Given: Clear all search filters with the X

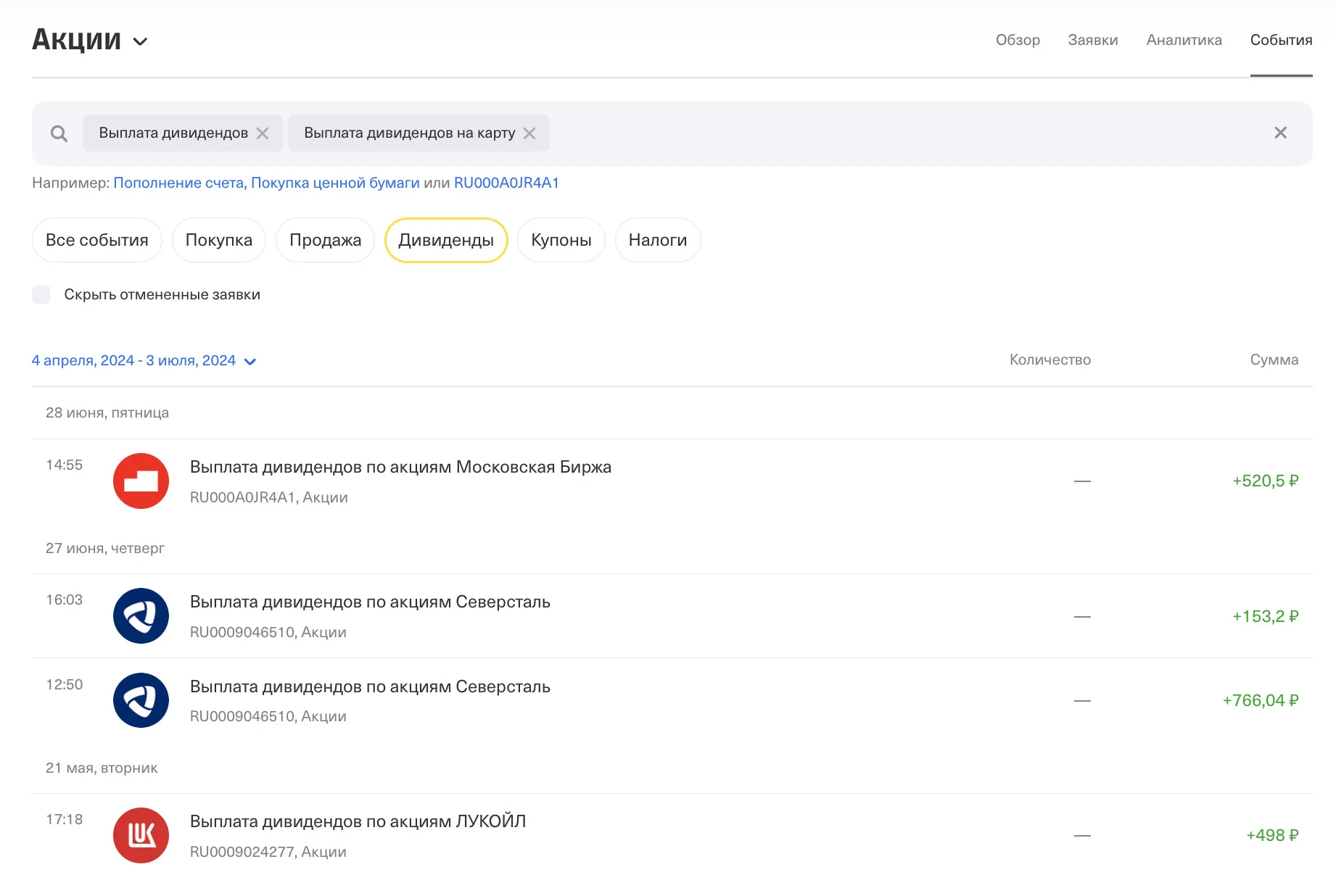Looking at the screenshot, I should [x=1280, y=133].
